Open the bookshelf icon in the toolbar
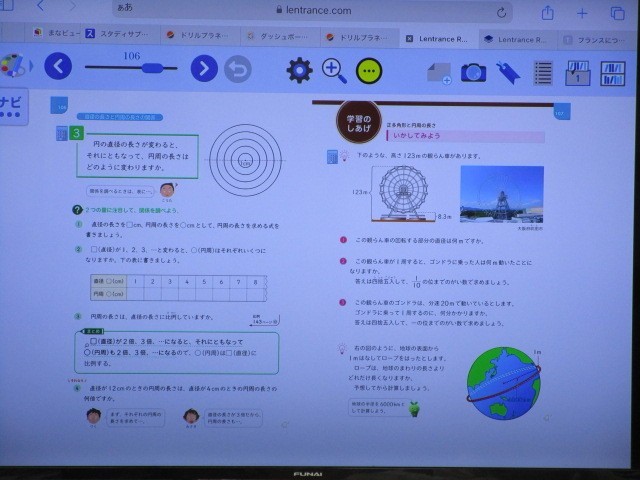Image resolution: width=640 pixels, height=480 pixels. [612, 73]
